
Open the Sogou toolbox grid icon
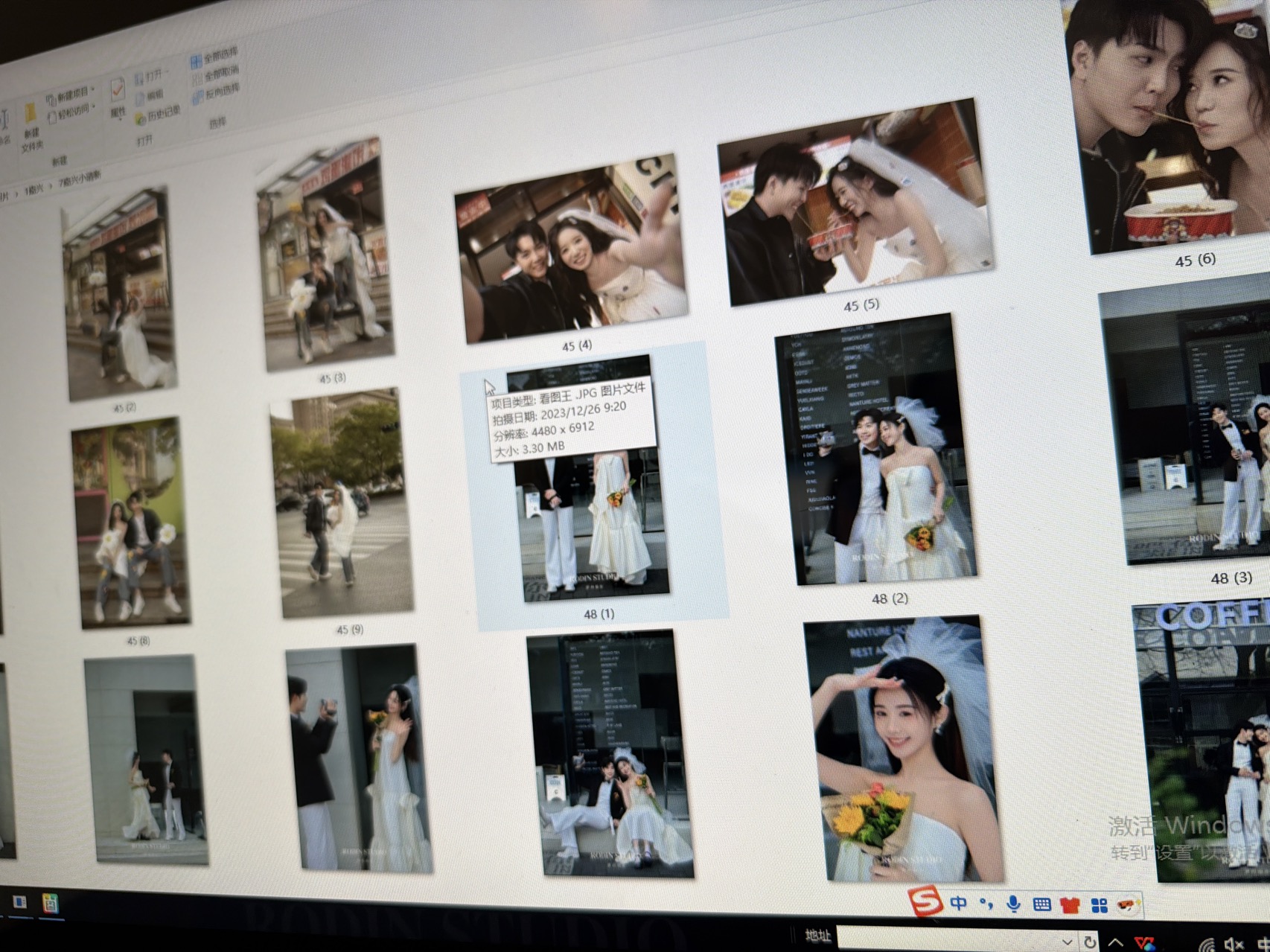click(1099, 905)
